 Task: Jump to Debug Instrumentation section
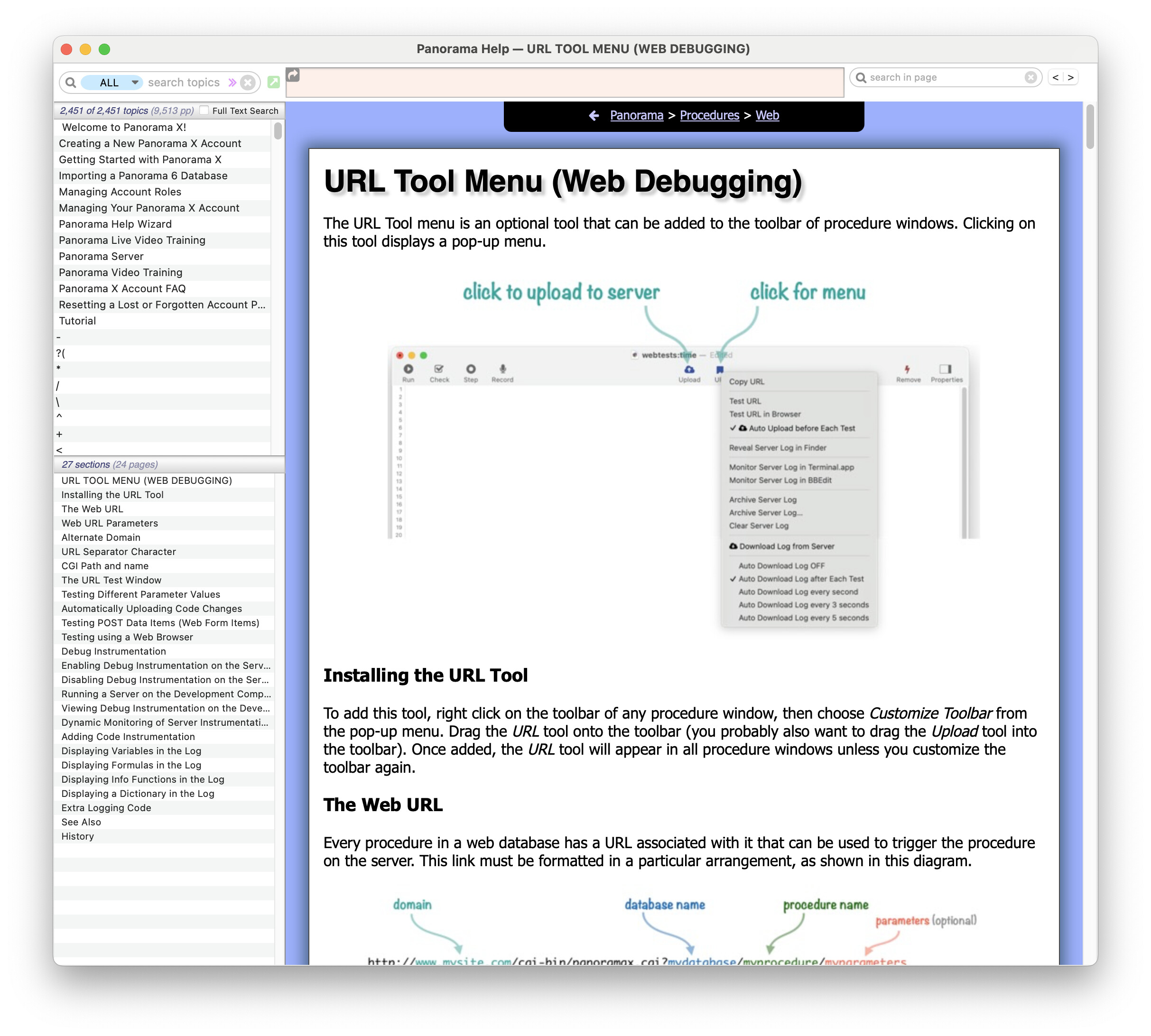113,651
